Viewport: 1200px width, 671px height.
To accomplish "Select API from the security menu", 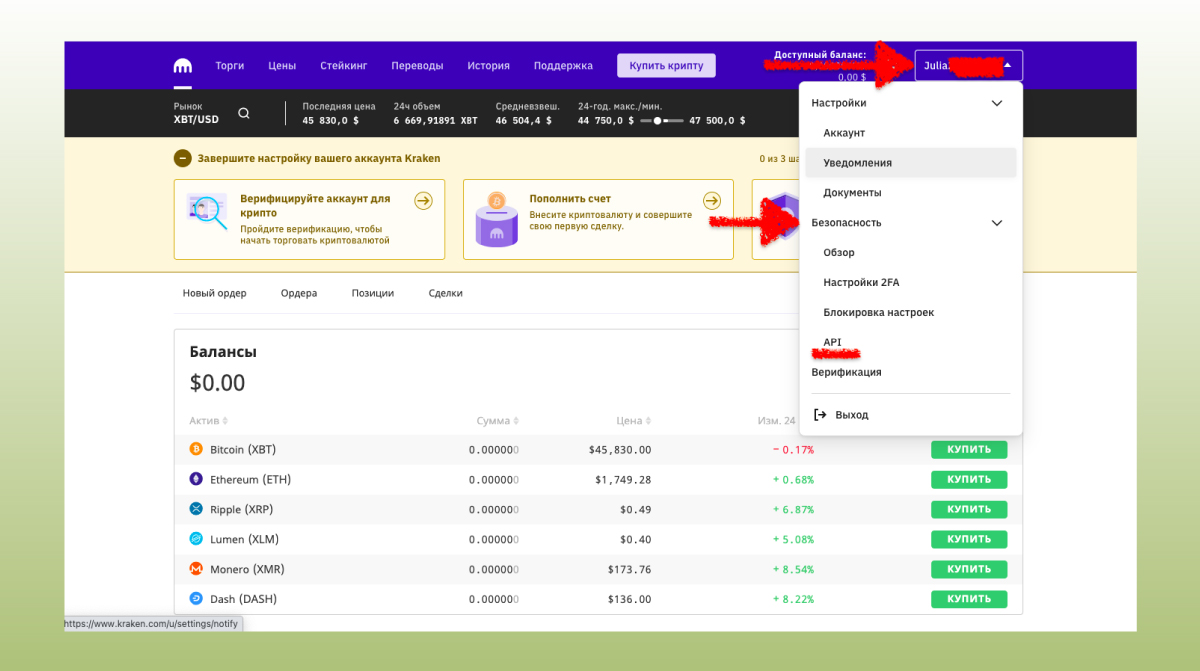I will pos(832,343).
